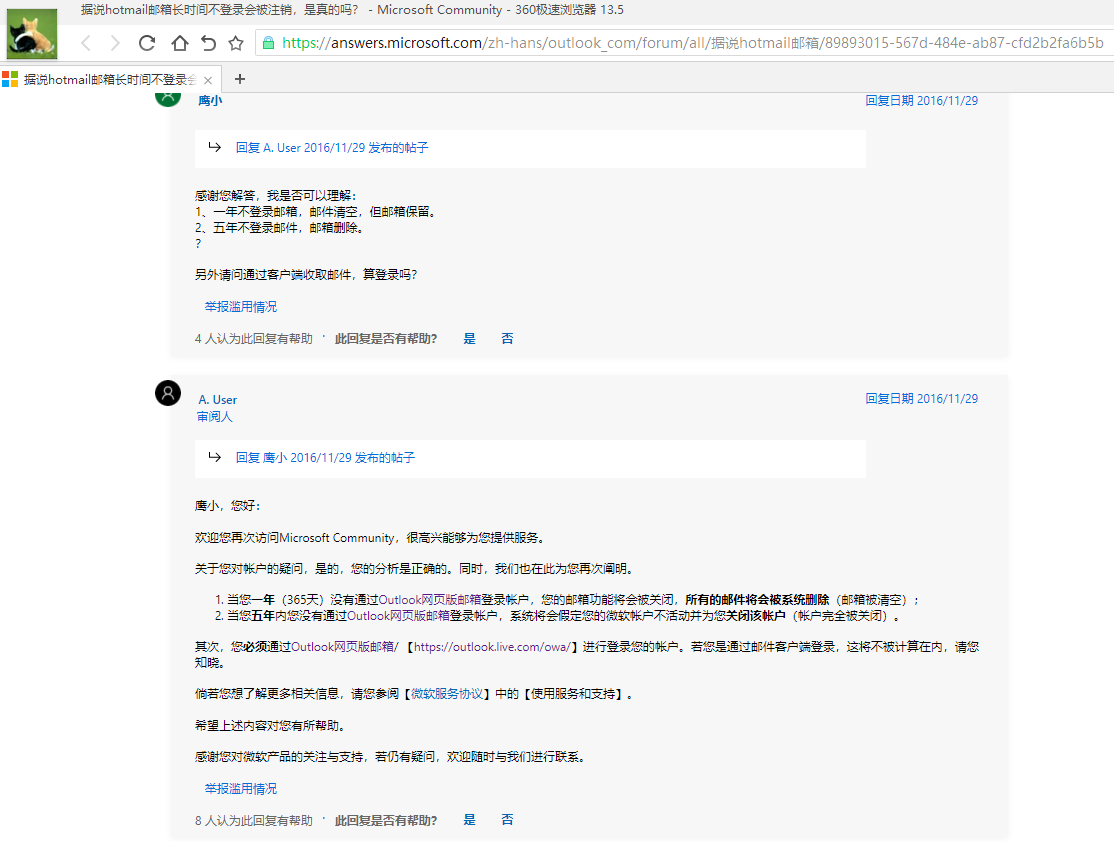Viewport: 1114px width, 842px height.
Task: Open the A. User profile link
Action: point(217,400)
